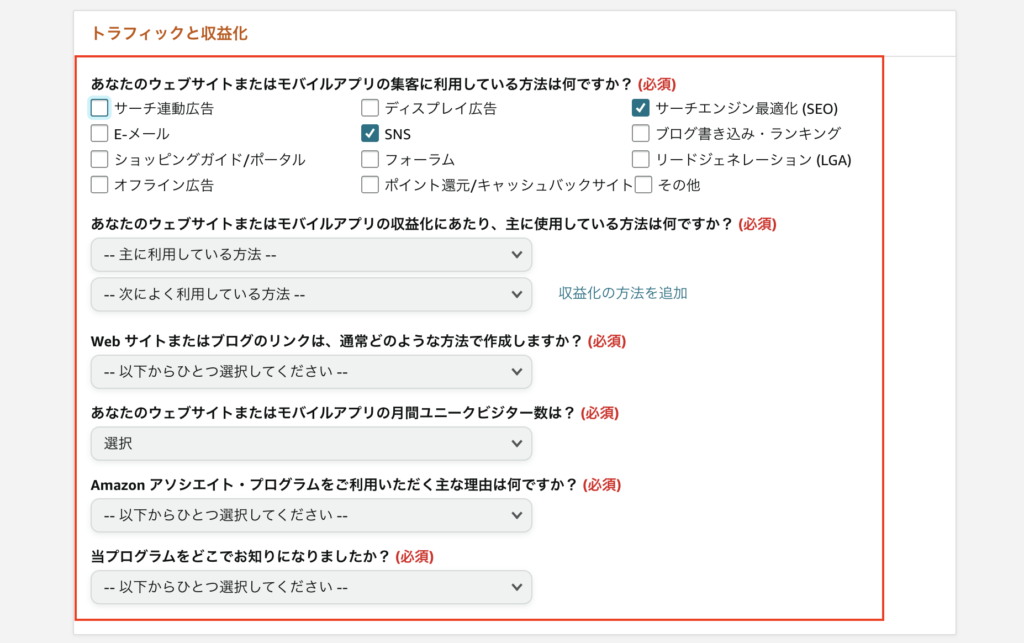Viewport: 1024px width, 643px height.
Task: Uncheck サーチエンジン最適化 (SEO) checkbox
Action: tap(641, 108)
